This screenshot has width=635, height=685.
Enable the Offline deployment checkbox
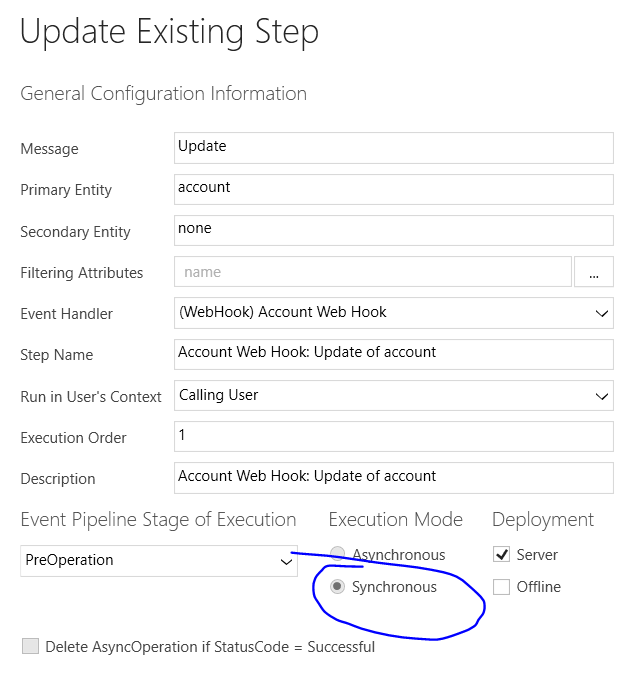pyautogui.click(x=501, y=587)
